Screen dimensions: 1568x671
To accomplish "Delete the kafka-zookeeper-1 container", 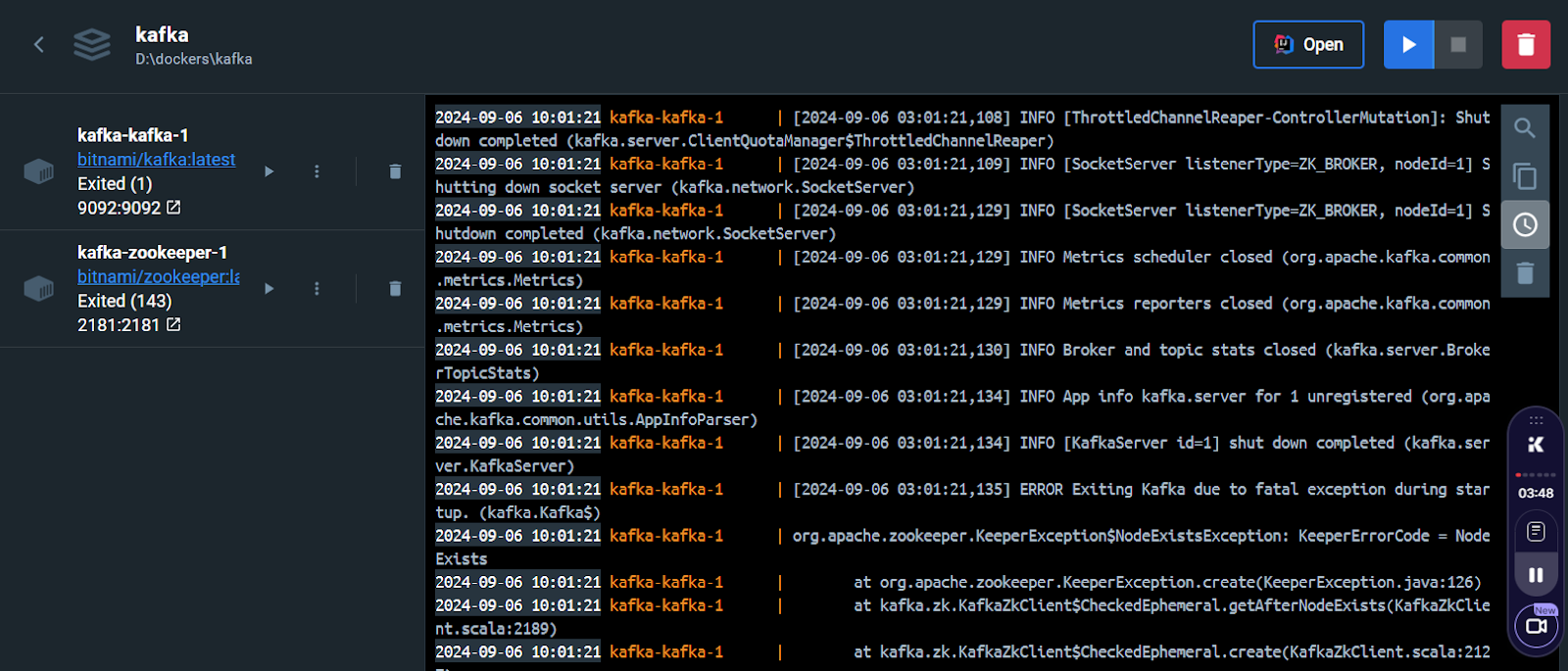I will (x=395, y=289).
